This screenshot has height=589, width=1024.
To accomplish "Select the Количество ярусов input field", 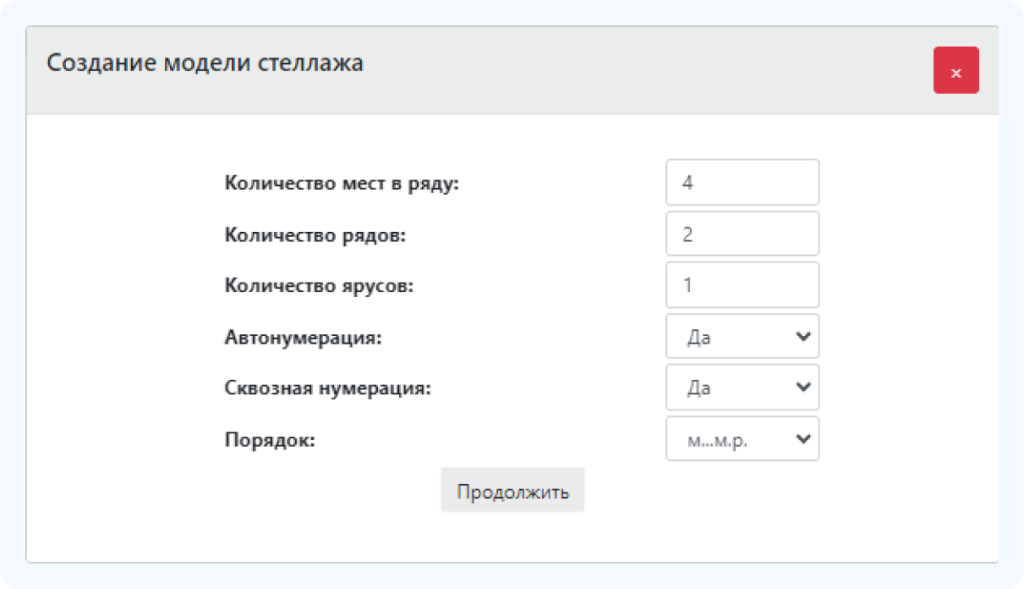I will (743, 285).
